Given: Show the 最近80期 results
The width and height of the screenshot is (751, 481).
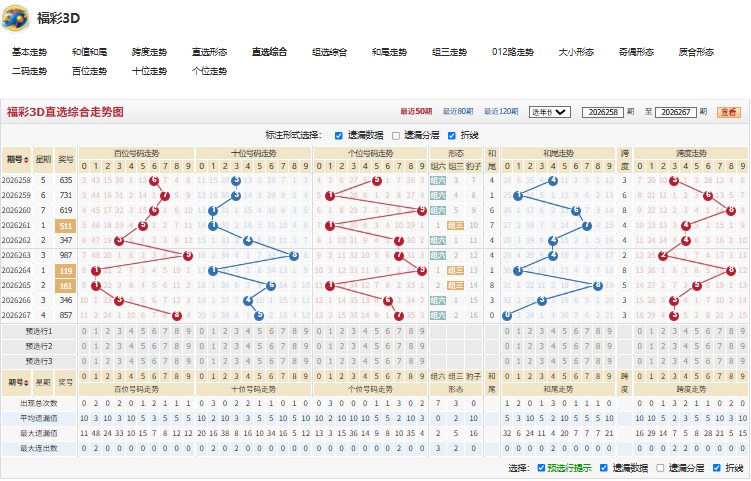Looking at the screenshot, I should click(x=458, y=112).
